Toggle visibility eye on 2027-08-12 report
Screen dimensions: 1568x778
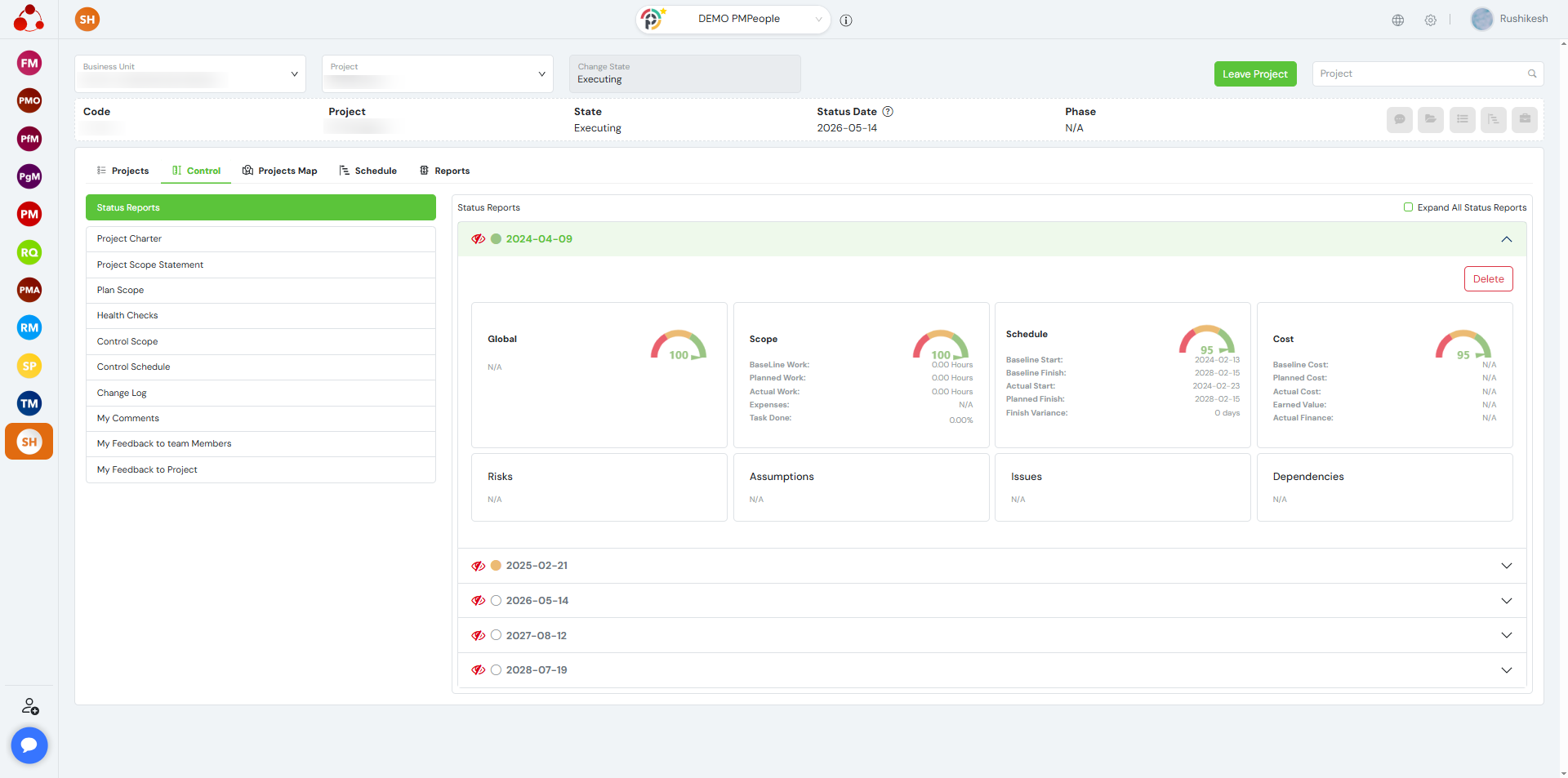coord(479,635)
